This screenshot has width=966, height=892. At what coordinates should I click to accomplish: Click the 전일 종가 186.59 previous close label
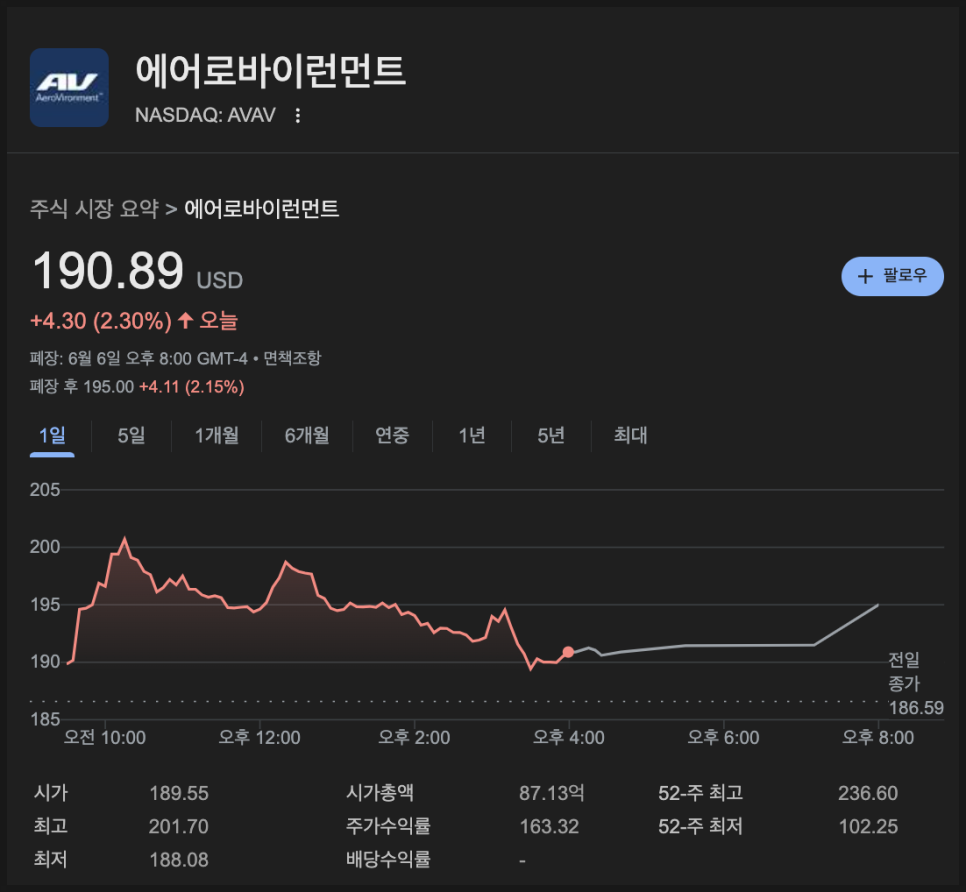click(915, 684)
